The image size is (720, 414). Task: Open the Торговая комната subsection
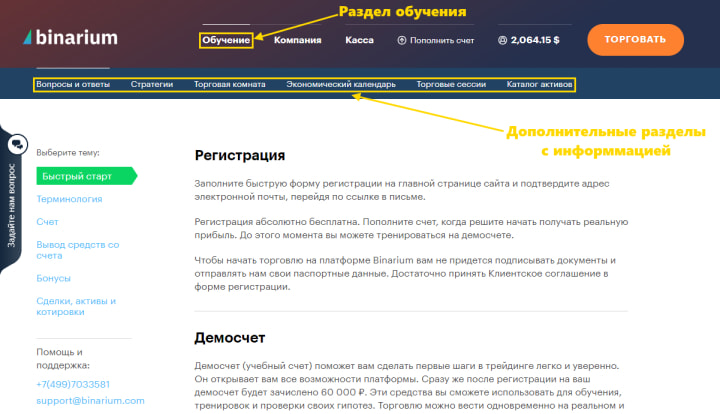point(230,84)
